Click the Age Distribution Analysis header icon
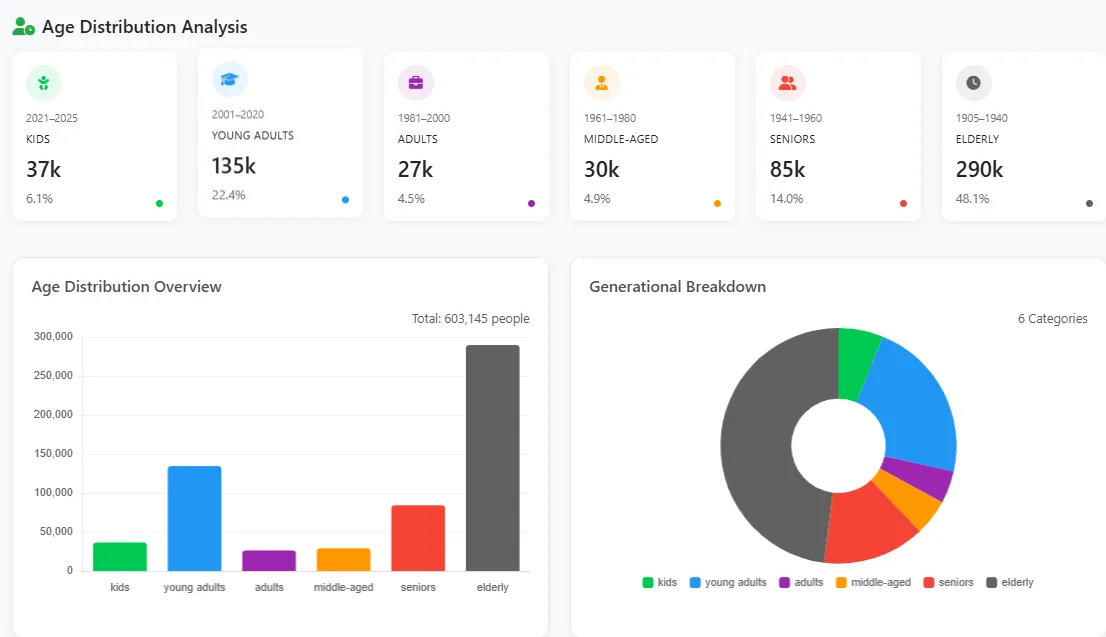The height and width of the screenshot is (637, 1106). click(x=23, y=27)
